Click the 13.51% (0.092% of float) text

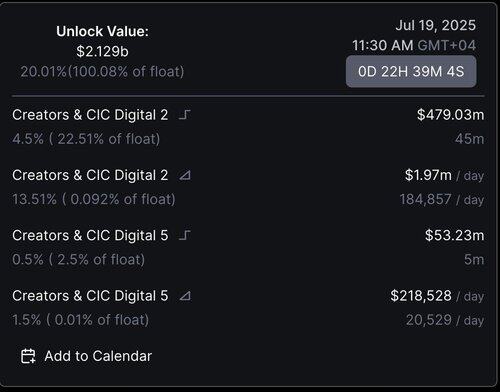pos(94,199)
